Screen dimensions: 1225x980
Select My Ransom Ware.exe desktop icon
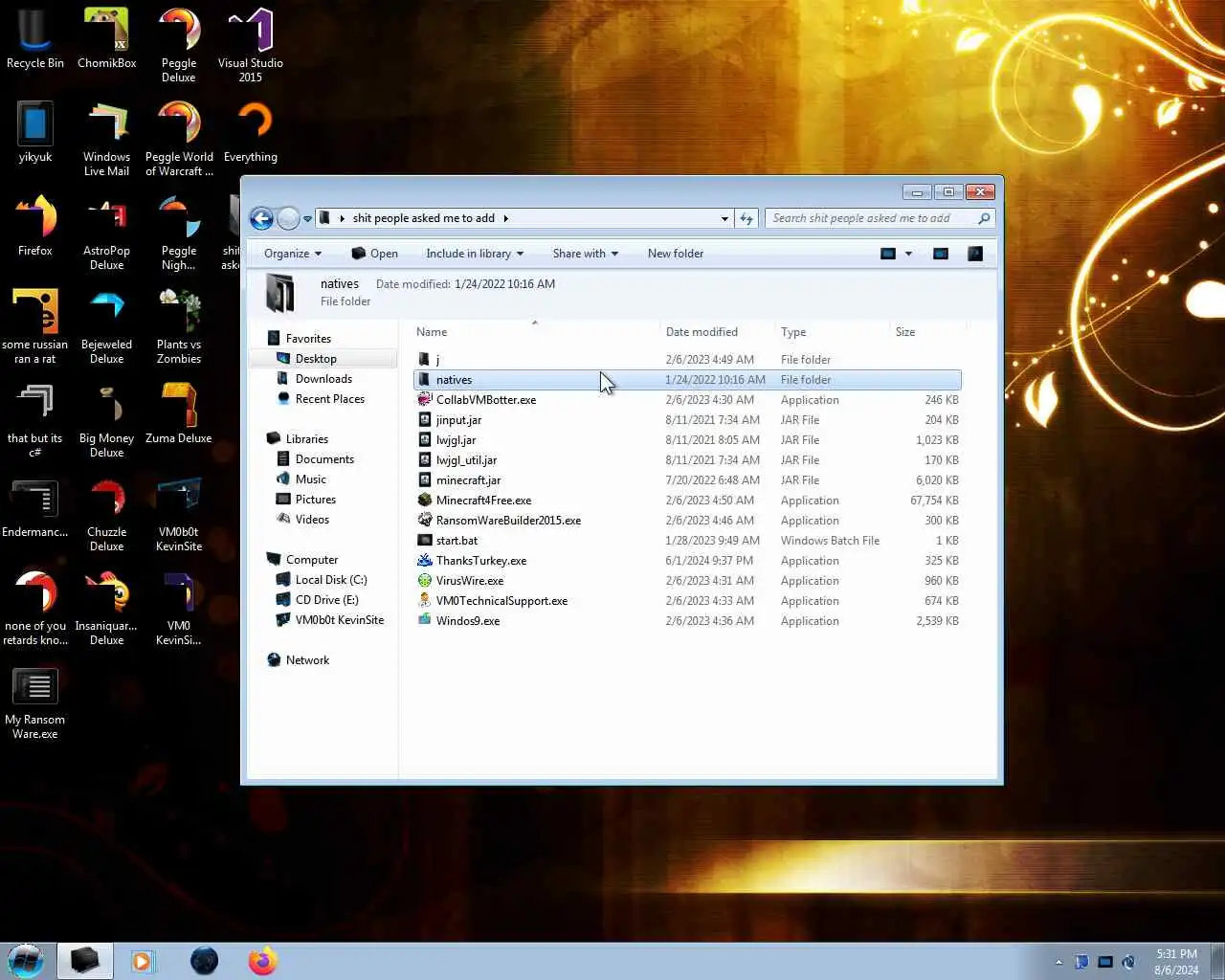[35, 702]
